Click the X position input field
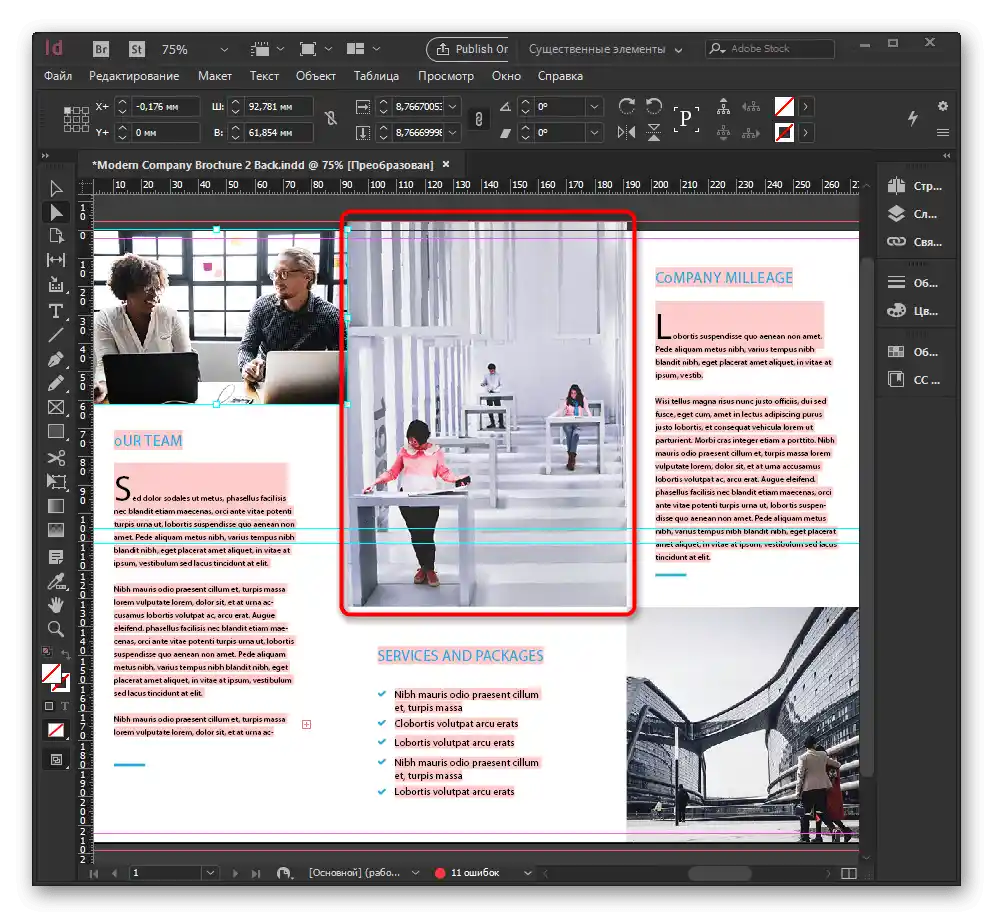This screenshot has height=918, width=993. 167,106
